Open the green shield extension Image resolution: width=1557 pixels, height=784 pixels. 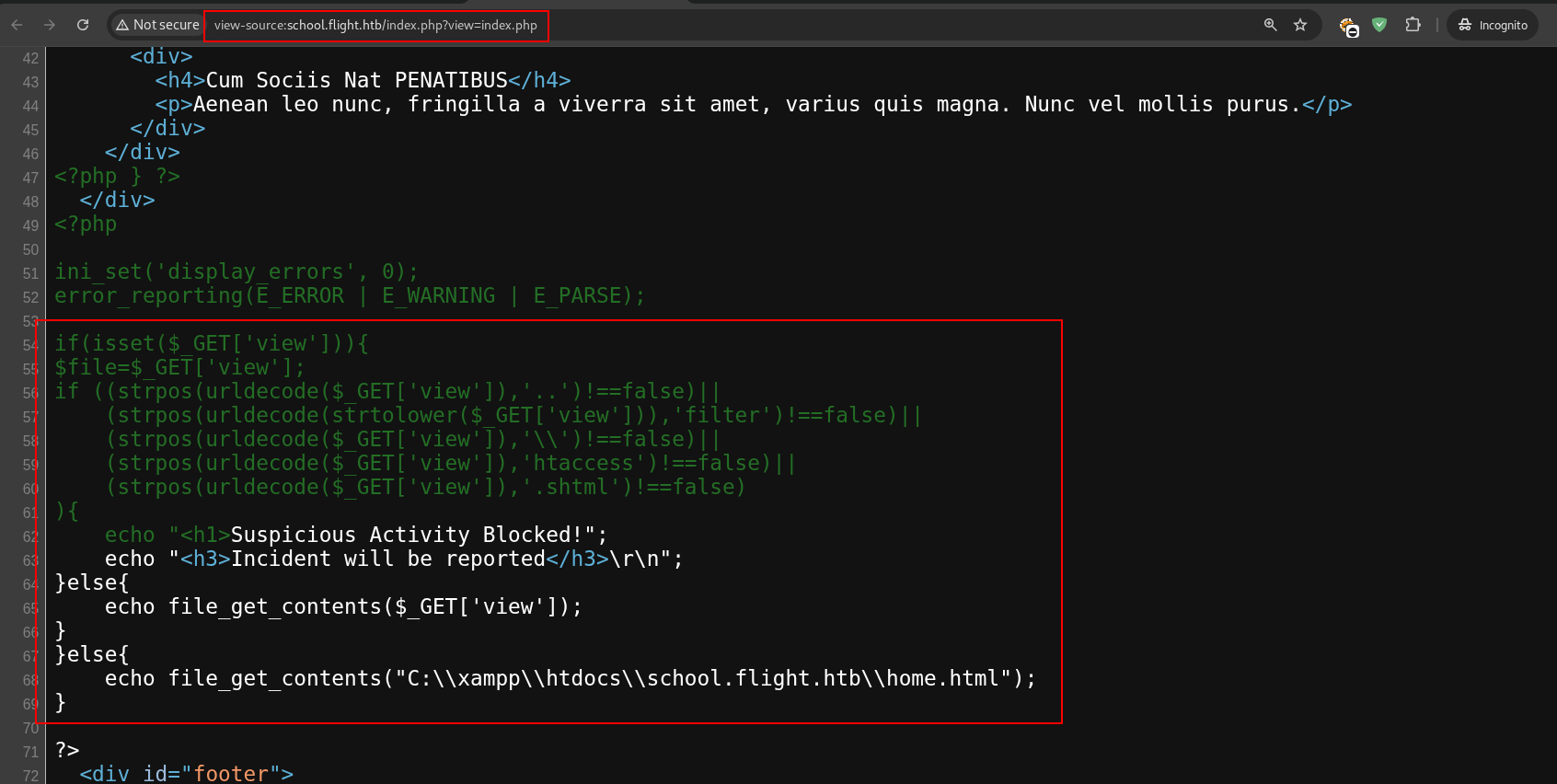[x=1379, y=25]
